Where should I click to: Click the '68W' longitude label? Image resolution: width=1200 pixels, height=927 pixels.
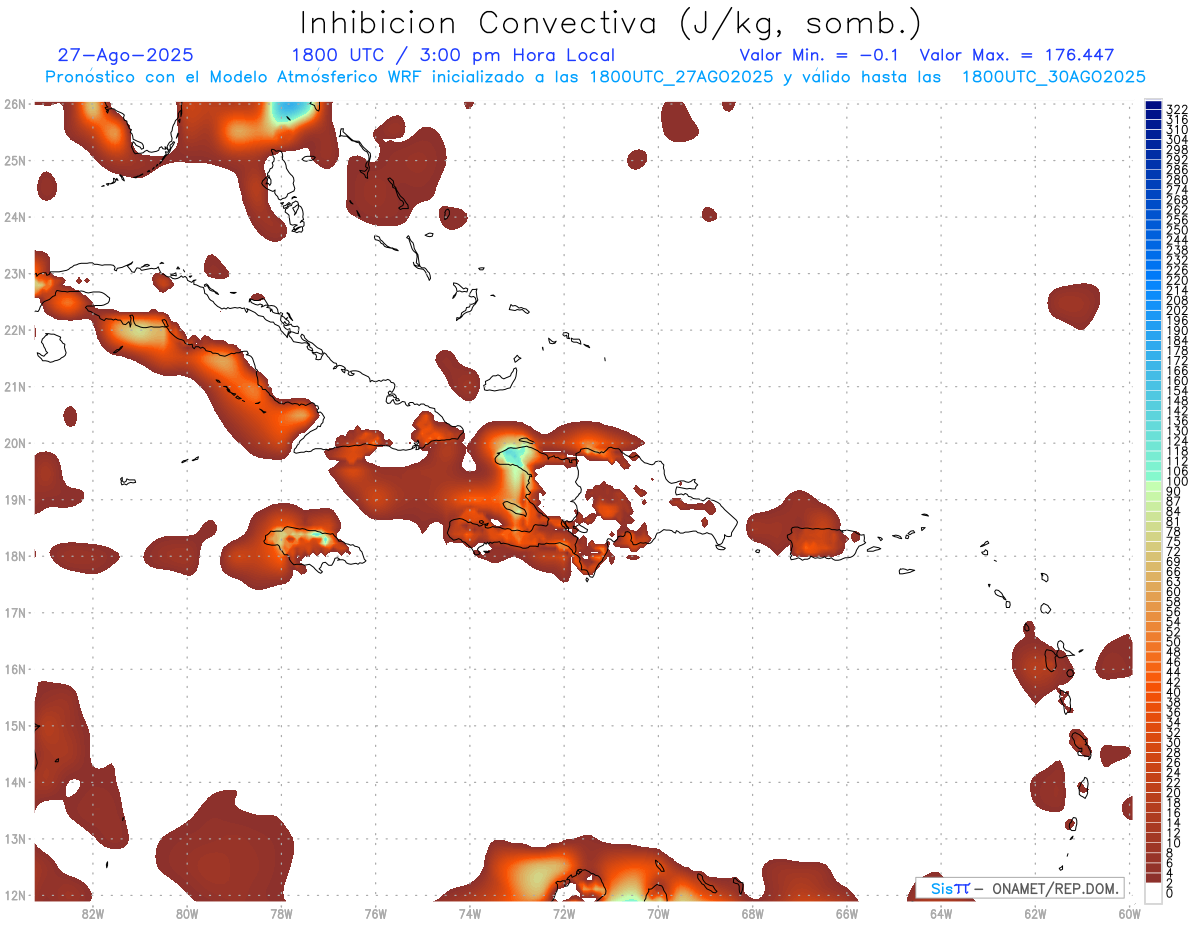[752, 913]
